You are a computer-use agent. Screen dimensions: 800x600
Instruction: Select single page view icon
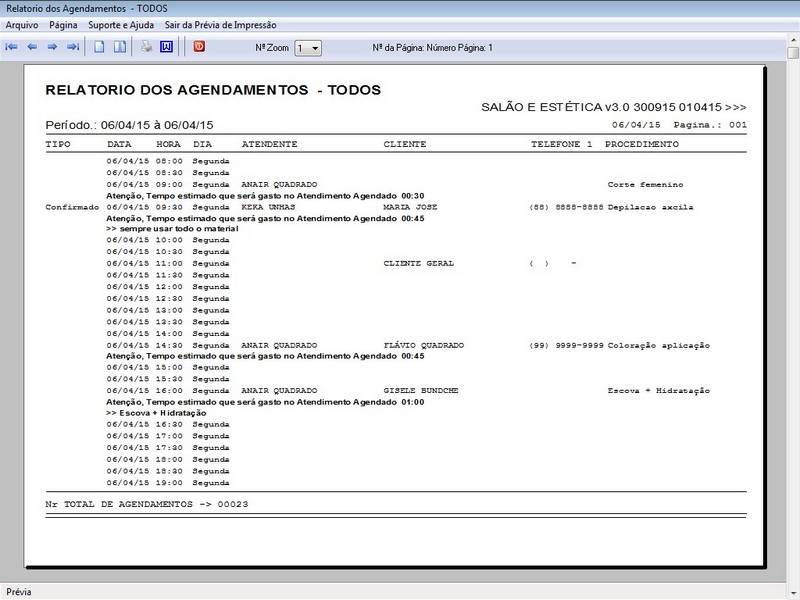pos(99,47)
